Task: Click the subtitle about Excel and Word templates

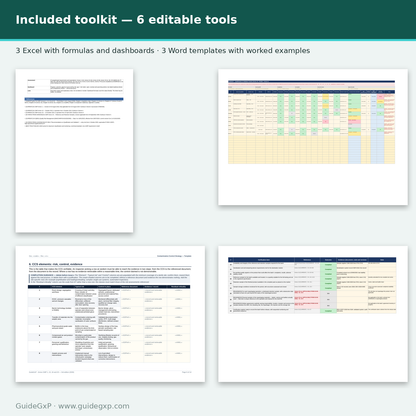Action: (163, 51)
